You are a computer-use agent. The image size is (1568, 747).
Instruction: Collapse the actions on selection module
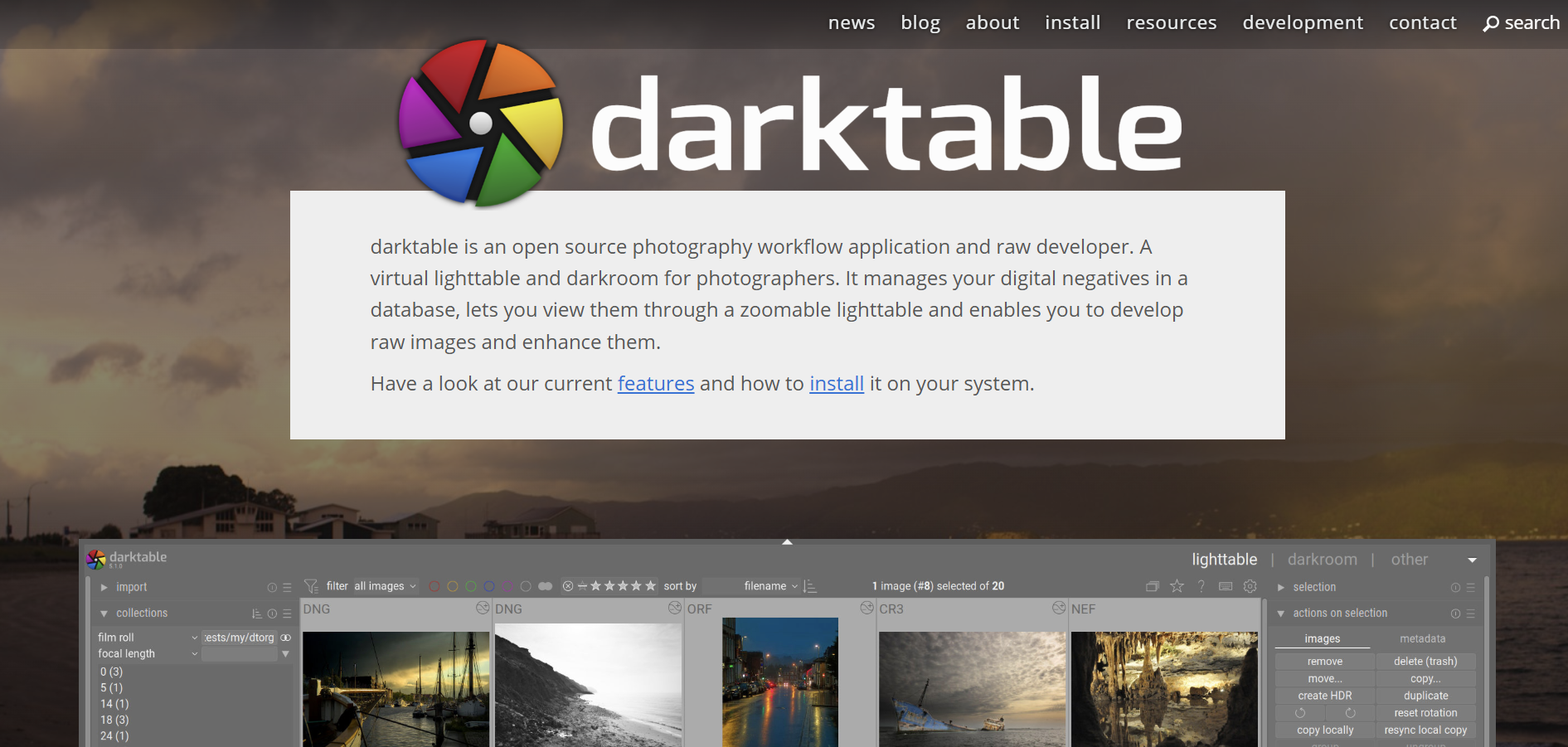(x=1281, y=614)
